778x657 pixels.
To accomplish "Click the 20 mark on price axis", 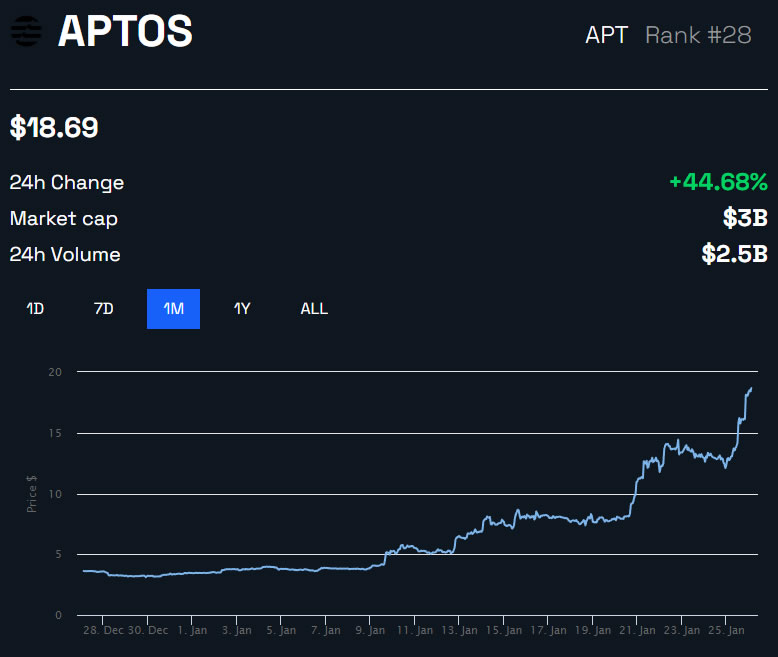I will pyautogui.click(x=56, y=372).
